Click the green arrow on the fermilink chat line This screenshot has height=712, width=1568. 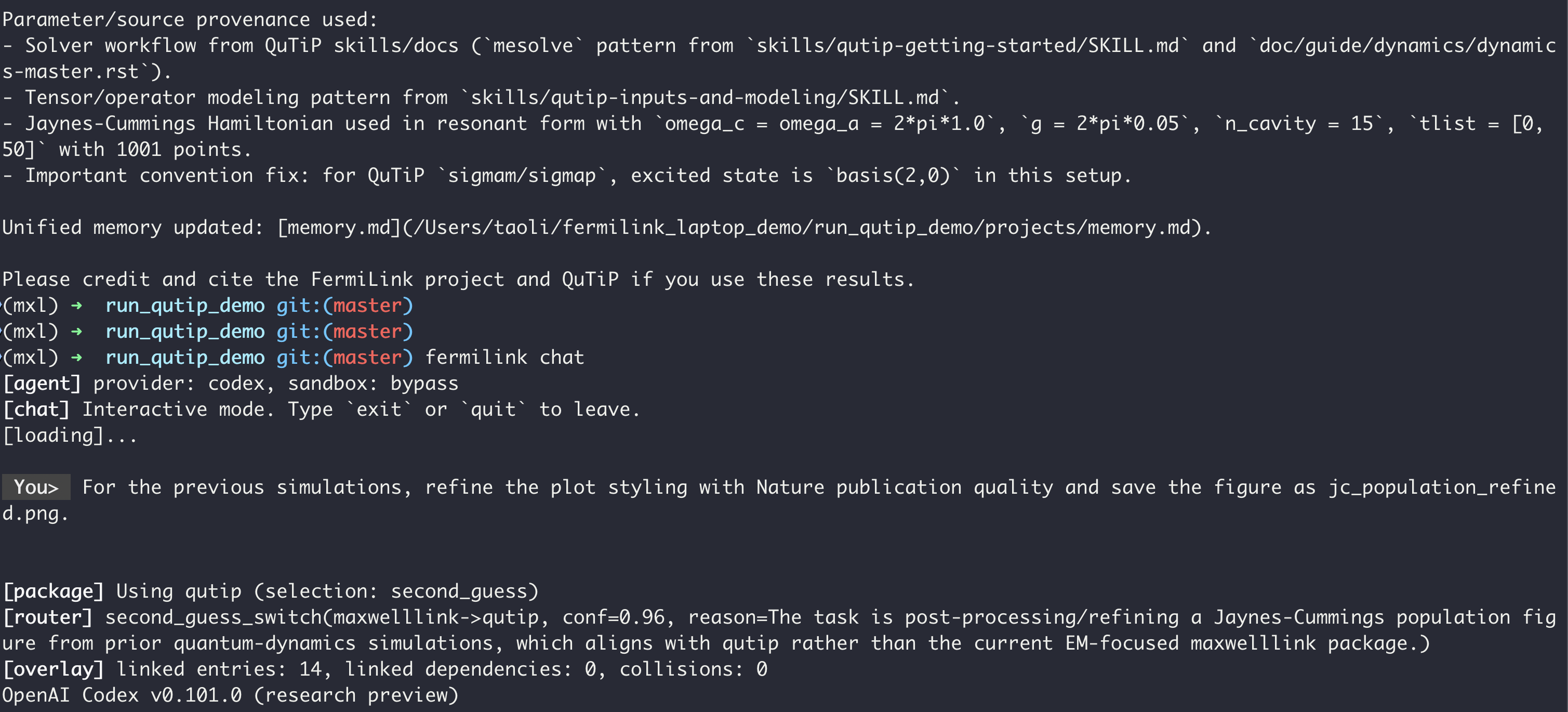point(77,358)
